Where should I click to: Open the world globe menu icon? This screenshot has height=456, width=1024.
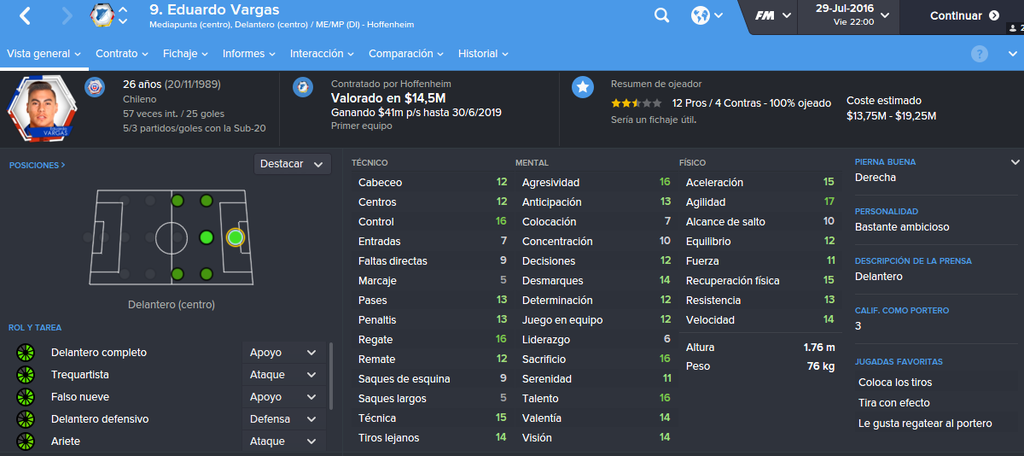click(x=707, y=16)
